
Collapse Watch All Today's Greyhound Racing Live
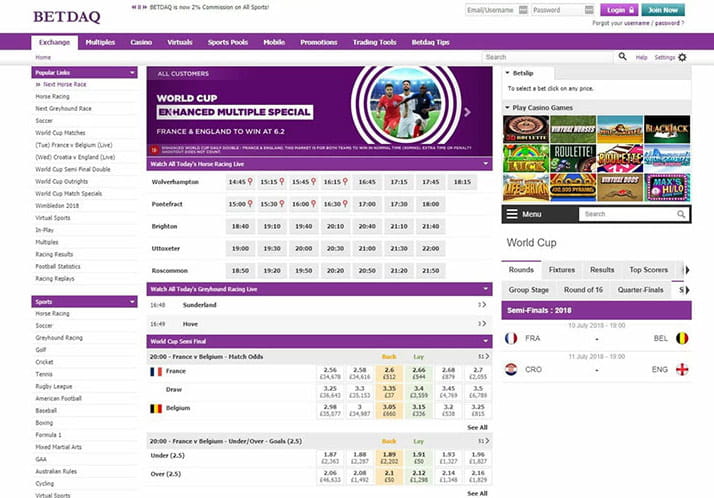point(485,289)
